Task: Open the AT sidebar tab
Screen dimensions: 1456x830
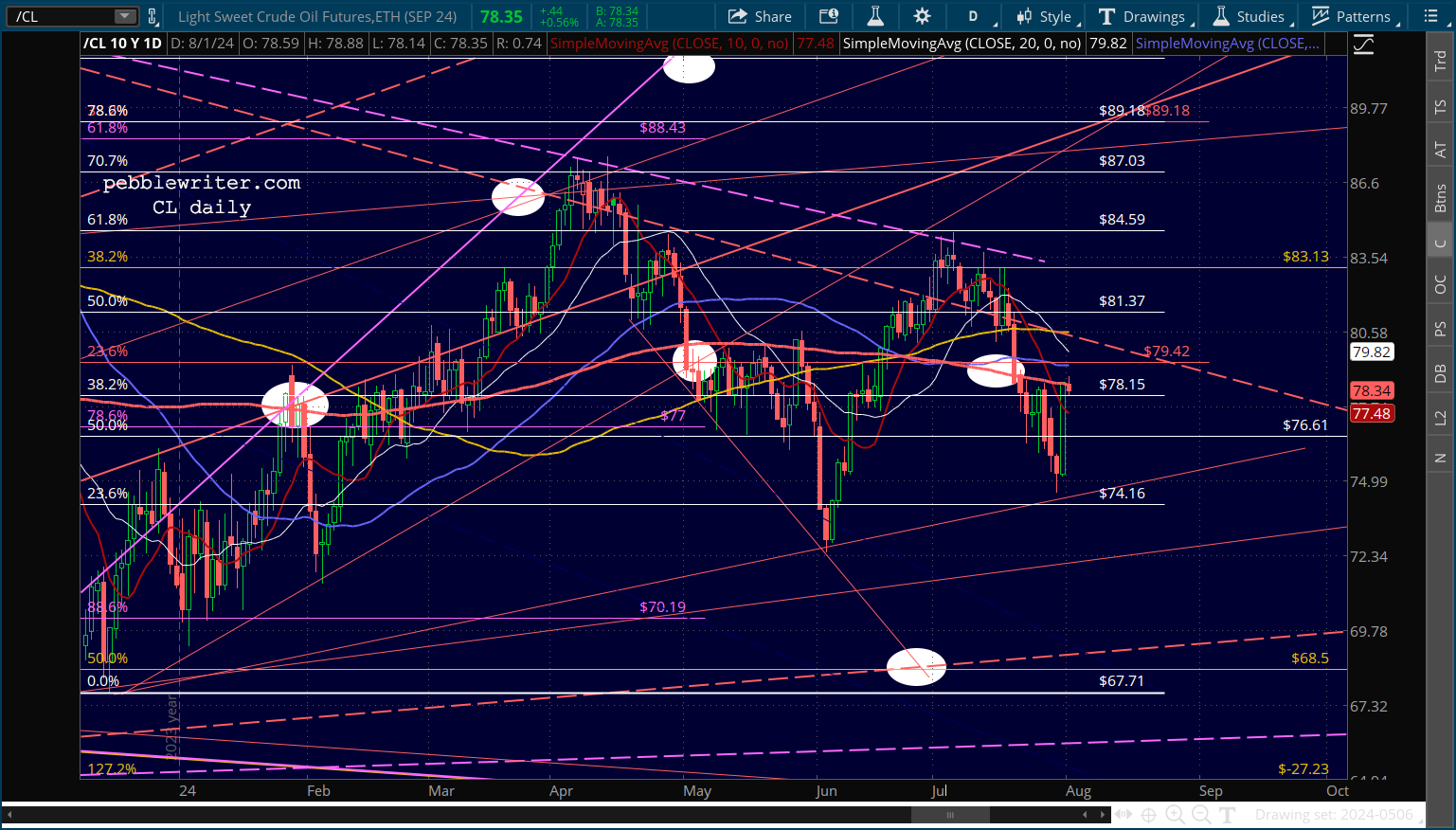Action: click(1440, 150)
